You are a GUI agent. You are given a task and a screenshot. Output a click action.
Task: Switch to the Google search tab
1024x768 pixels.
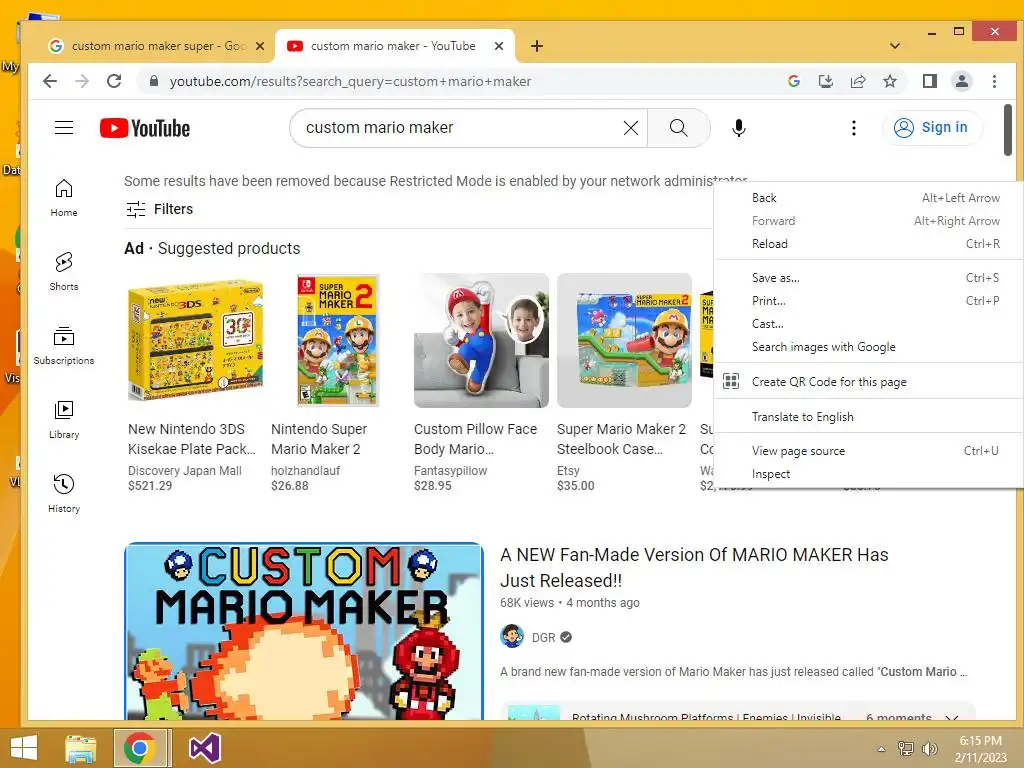pos(147,46)
